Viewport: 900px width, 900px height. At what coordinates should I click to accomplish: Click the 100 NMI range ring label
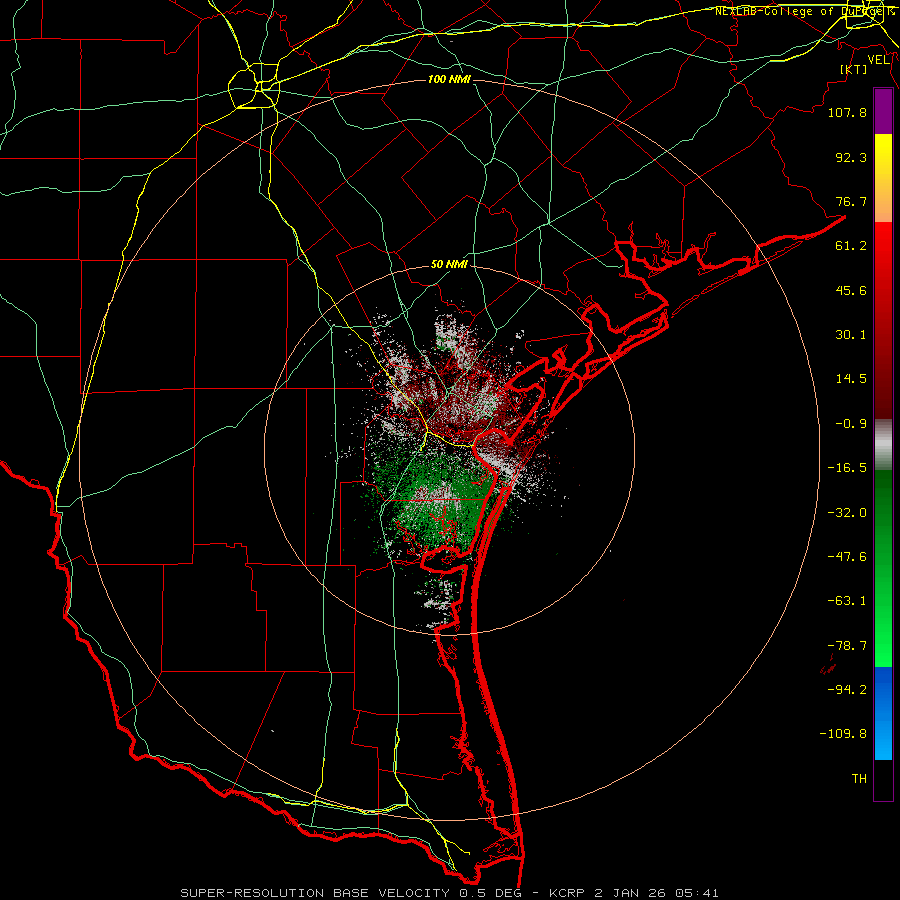(x=449, y=79)
